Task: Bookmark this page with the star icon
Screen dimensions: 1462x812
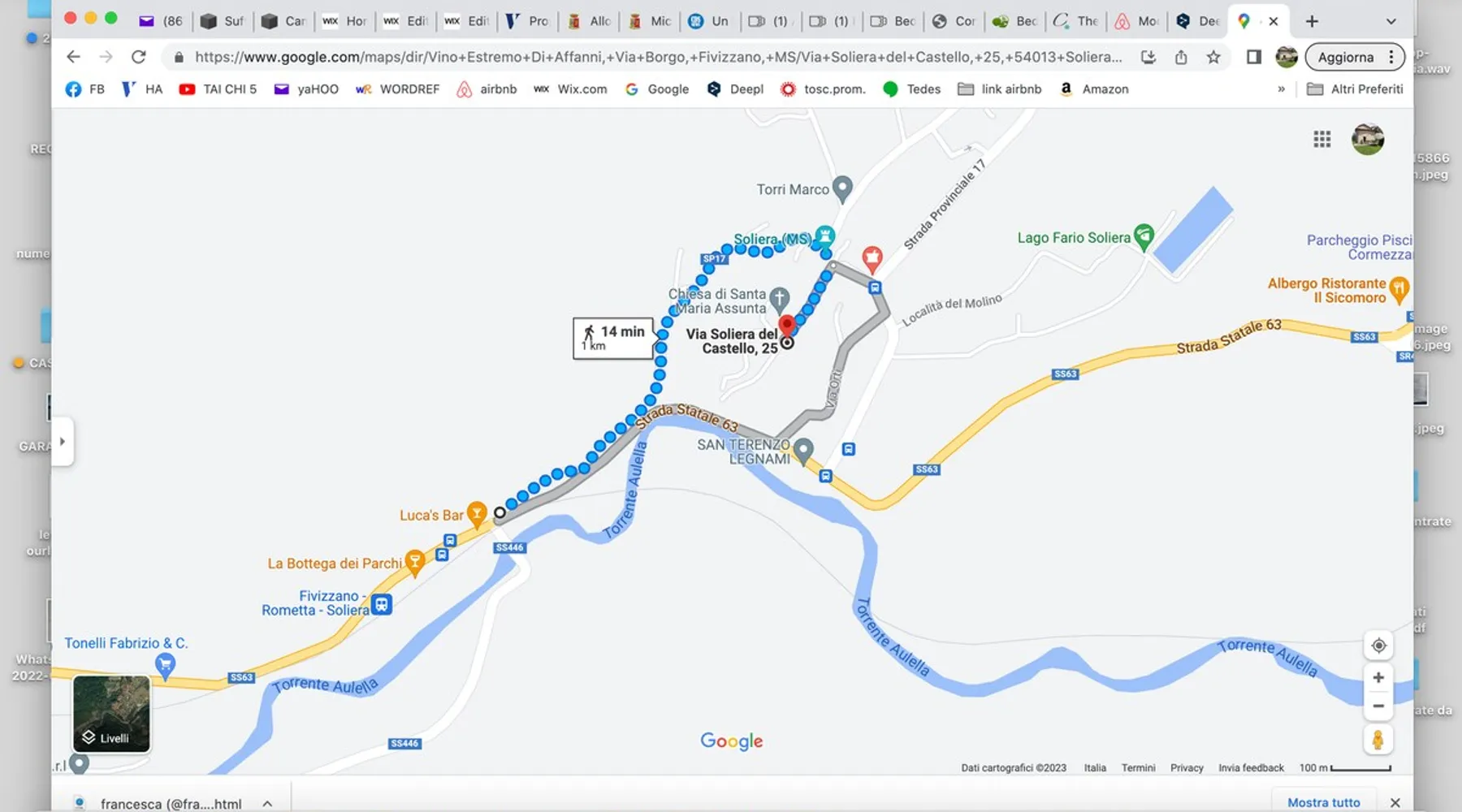Action: (x=1213, y=57)
